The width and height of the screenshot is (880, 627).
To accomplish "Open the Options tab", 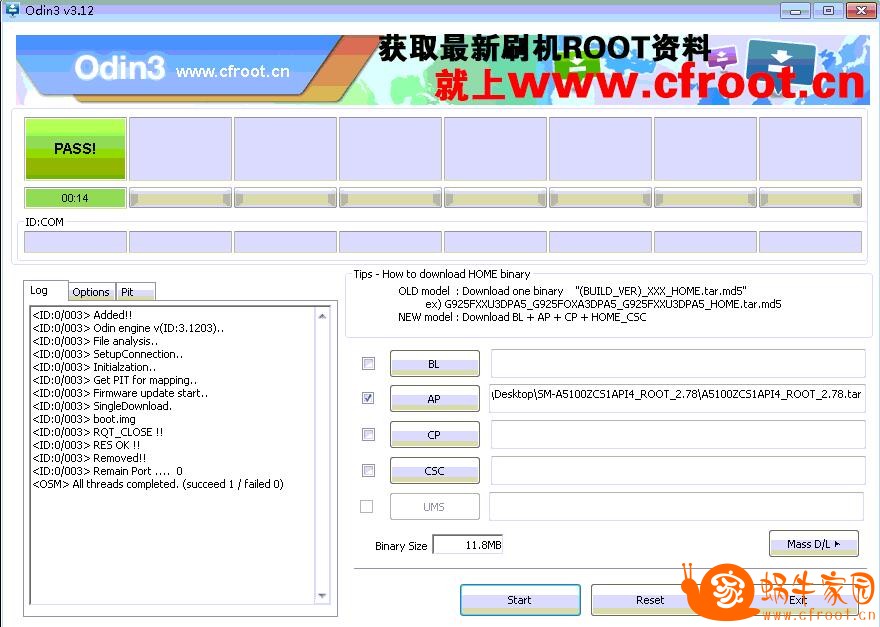I will click(x=91, y=292).
